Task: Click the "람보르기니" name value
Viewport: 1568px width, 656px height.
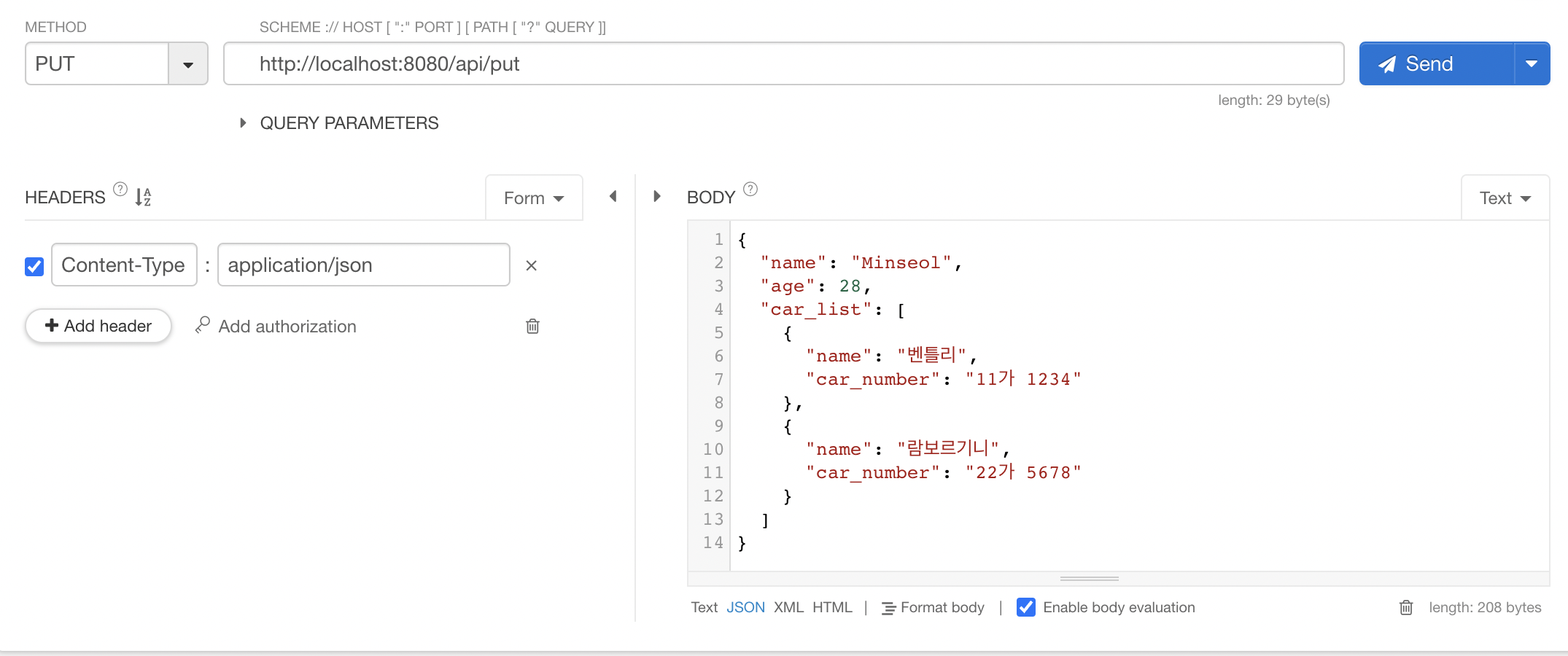Action: (x=948, y=448)
